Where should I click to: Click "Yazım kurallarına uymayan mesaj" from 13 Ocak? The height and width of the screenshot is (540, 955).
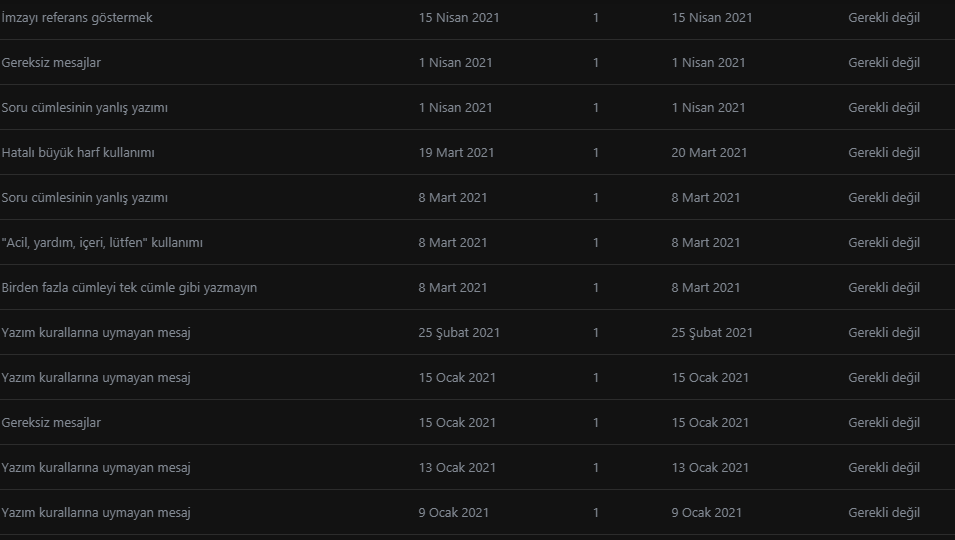coord(96,468)
